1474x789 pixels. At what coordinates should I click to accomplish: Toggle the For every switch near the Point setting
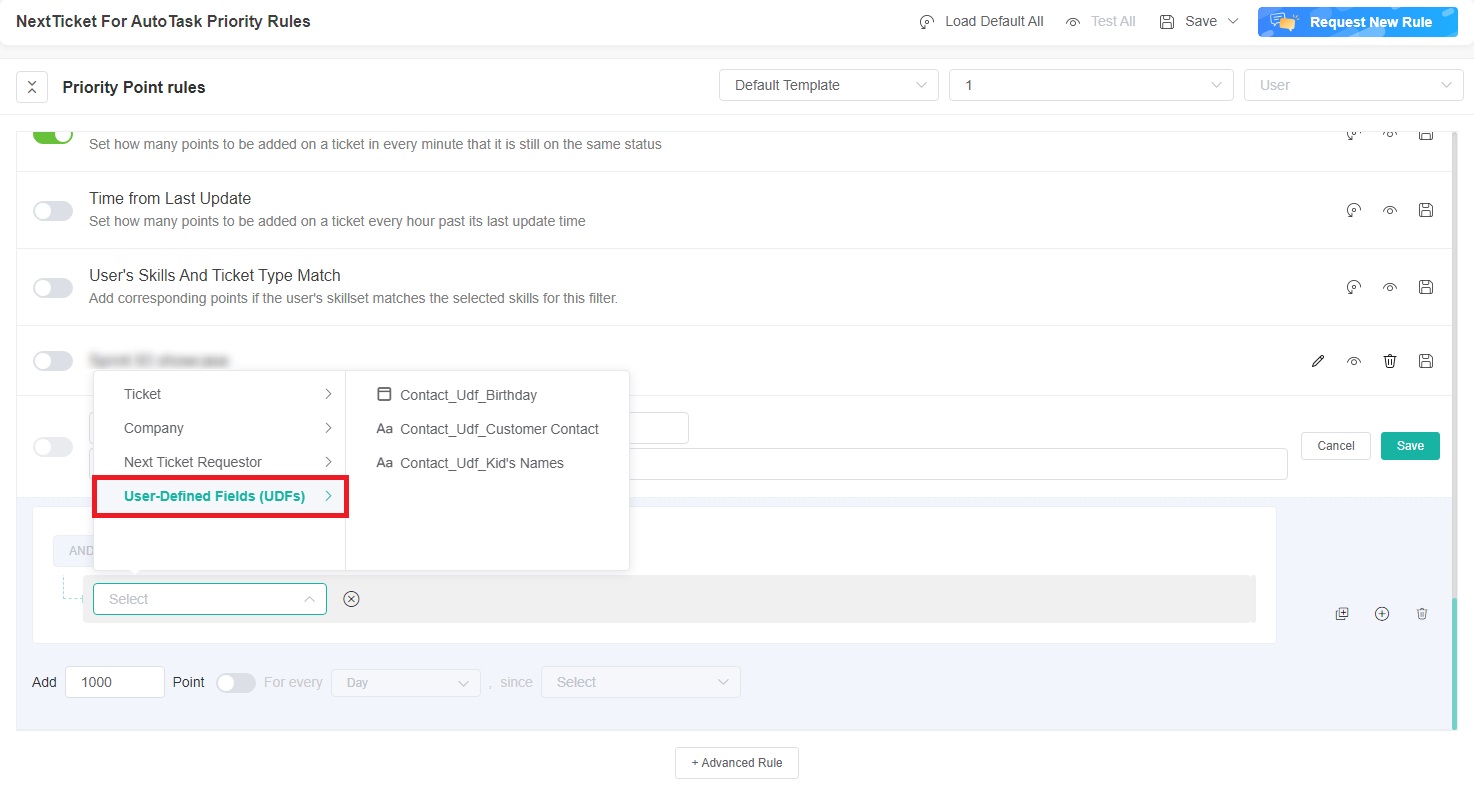236,682
